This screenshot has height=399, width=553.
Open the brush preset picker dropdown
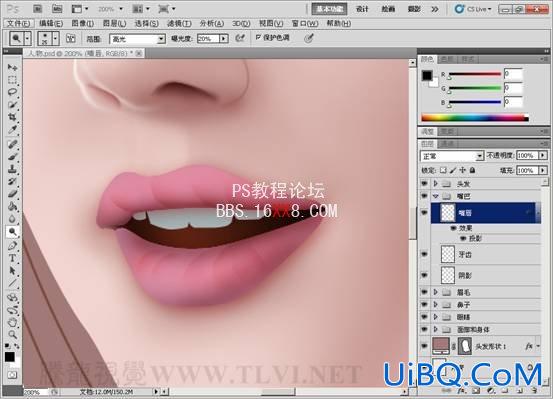55,38
